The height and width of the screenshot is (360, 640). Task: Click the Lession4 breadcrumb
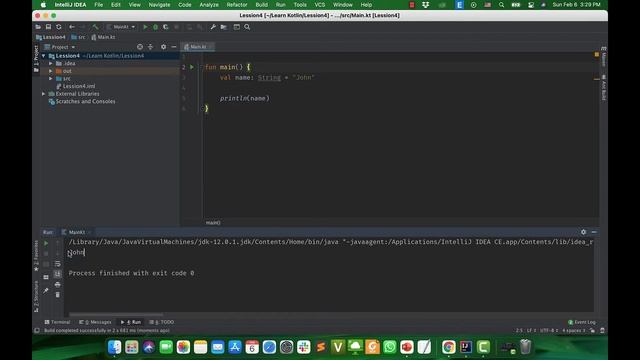tap(51, 37)
